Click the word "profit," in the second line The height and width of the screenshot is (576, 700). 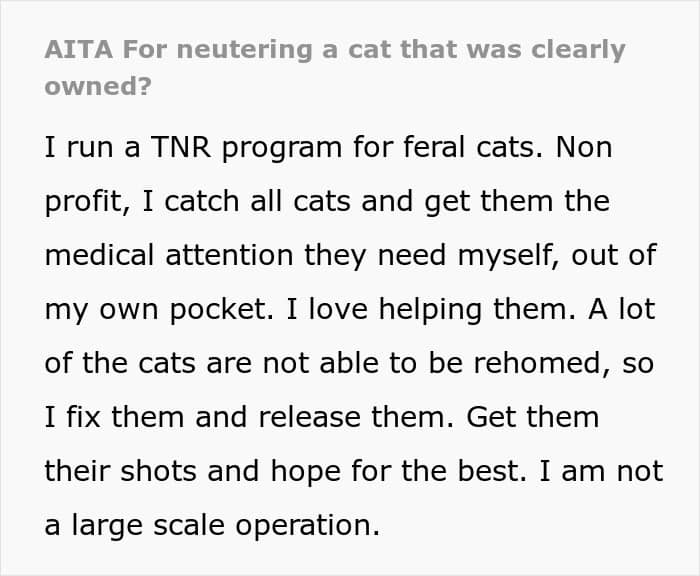pyautogui.click(x=88, y=203)
